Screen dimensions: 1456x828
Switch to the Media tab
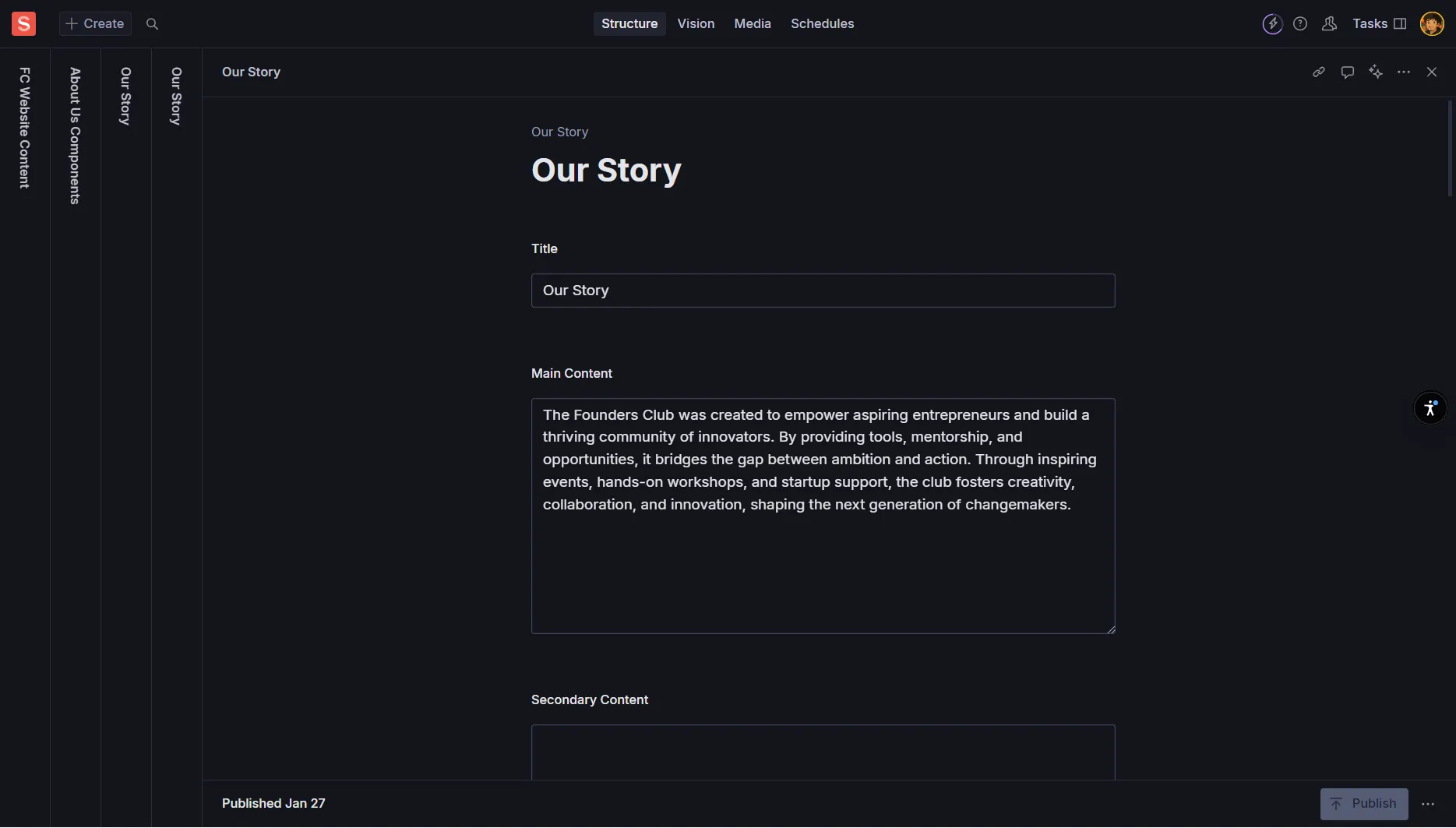click(x=753, y=24)
